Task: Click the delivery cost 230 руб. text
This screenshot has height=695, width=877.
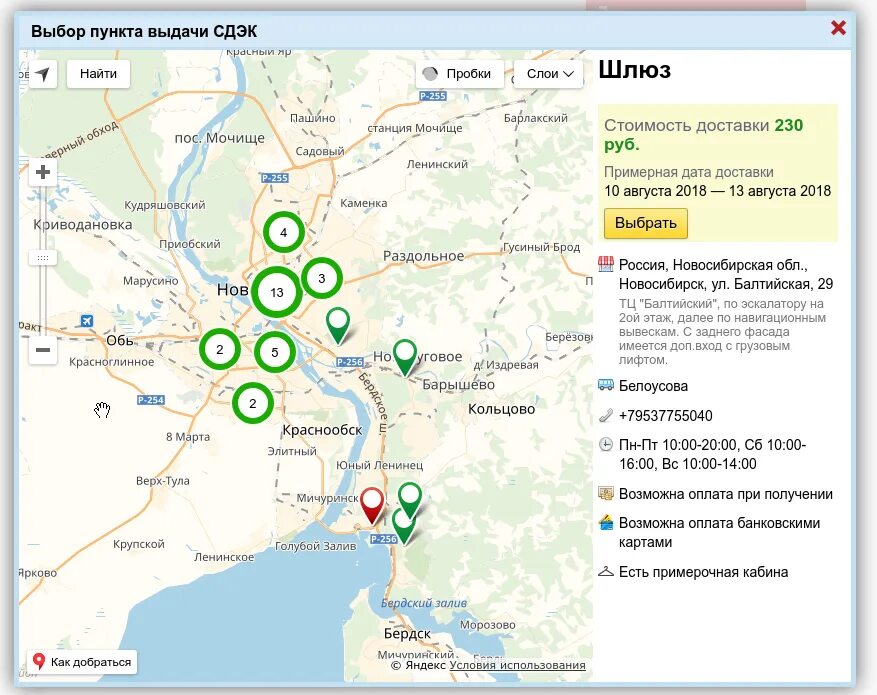Action: pos(704,134)
